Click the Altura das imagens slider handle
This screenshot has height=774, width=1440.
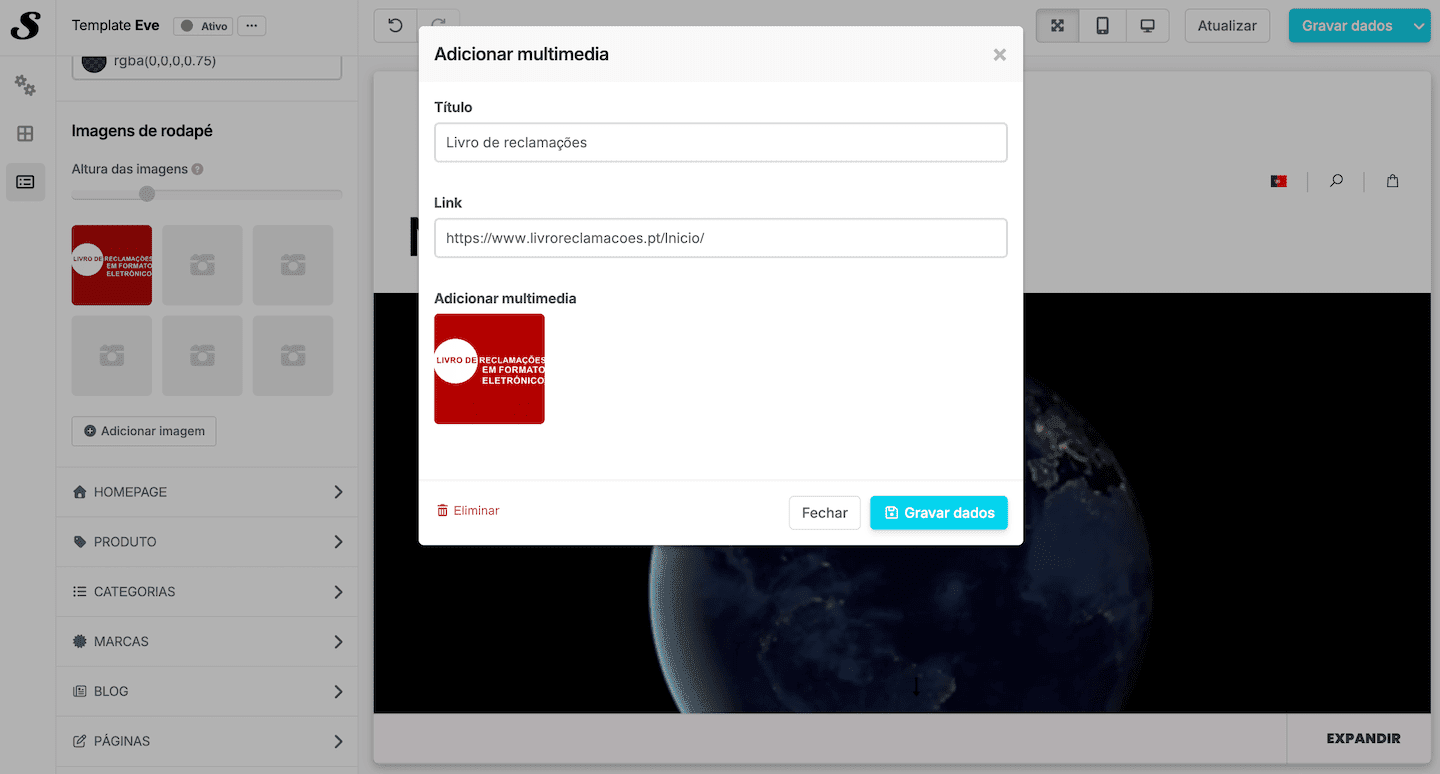[x=147, y=194]
